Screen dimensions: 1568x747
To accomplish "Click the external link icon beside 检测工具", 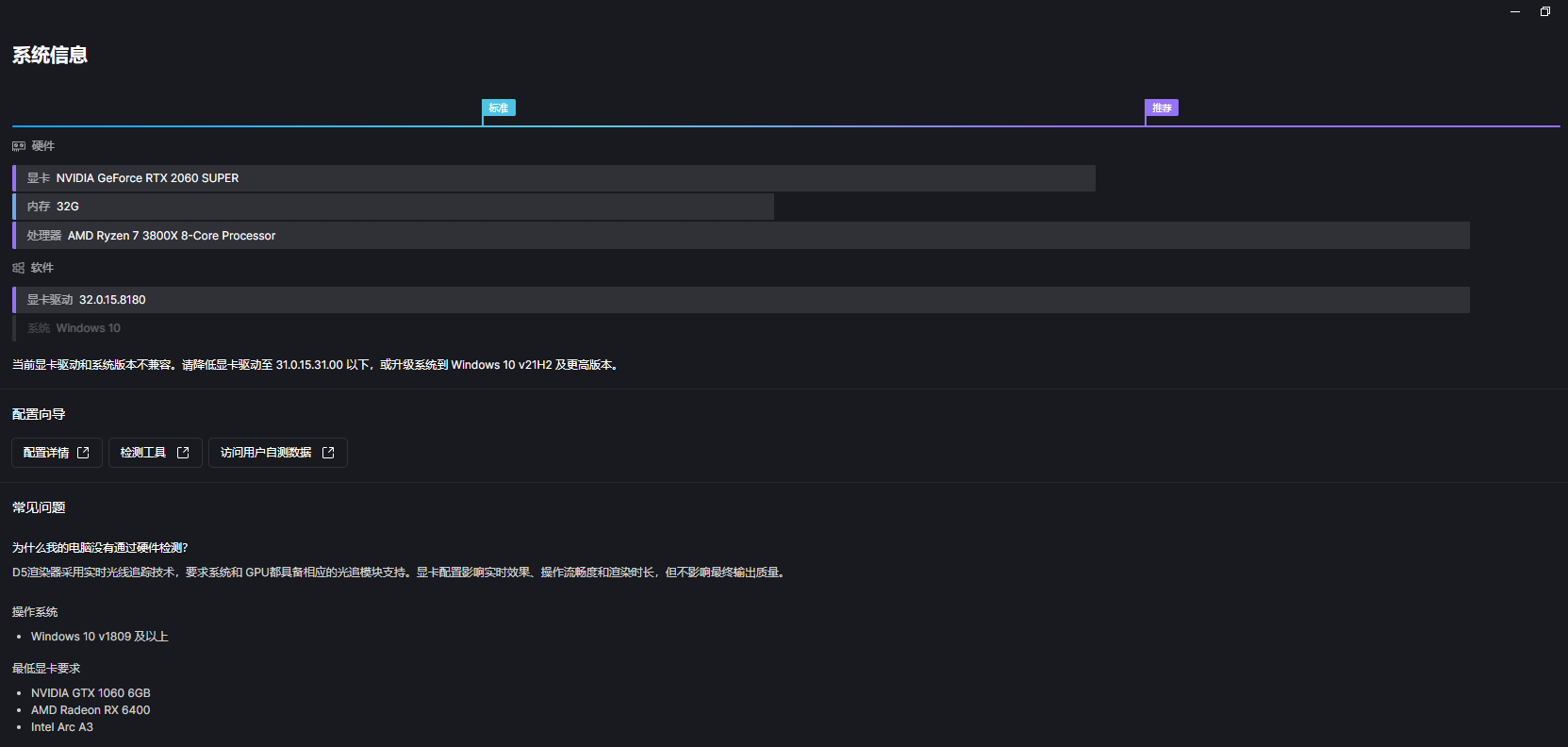I will pyautogui.click(x=183, y=453).
